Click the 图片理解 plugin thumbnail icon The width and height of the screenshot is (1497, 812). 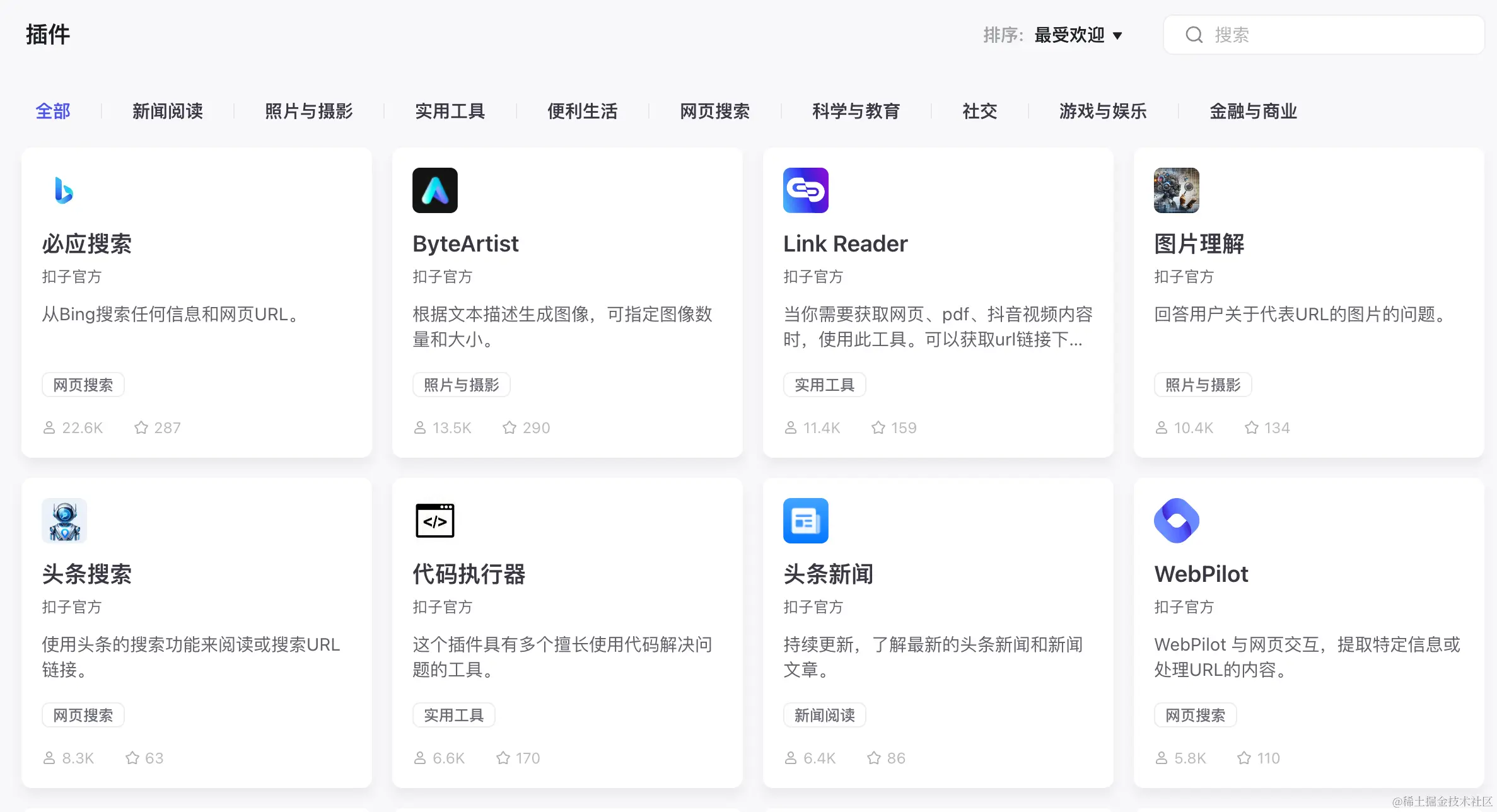pos(1176,190)
